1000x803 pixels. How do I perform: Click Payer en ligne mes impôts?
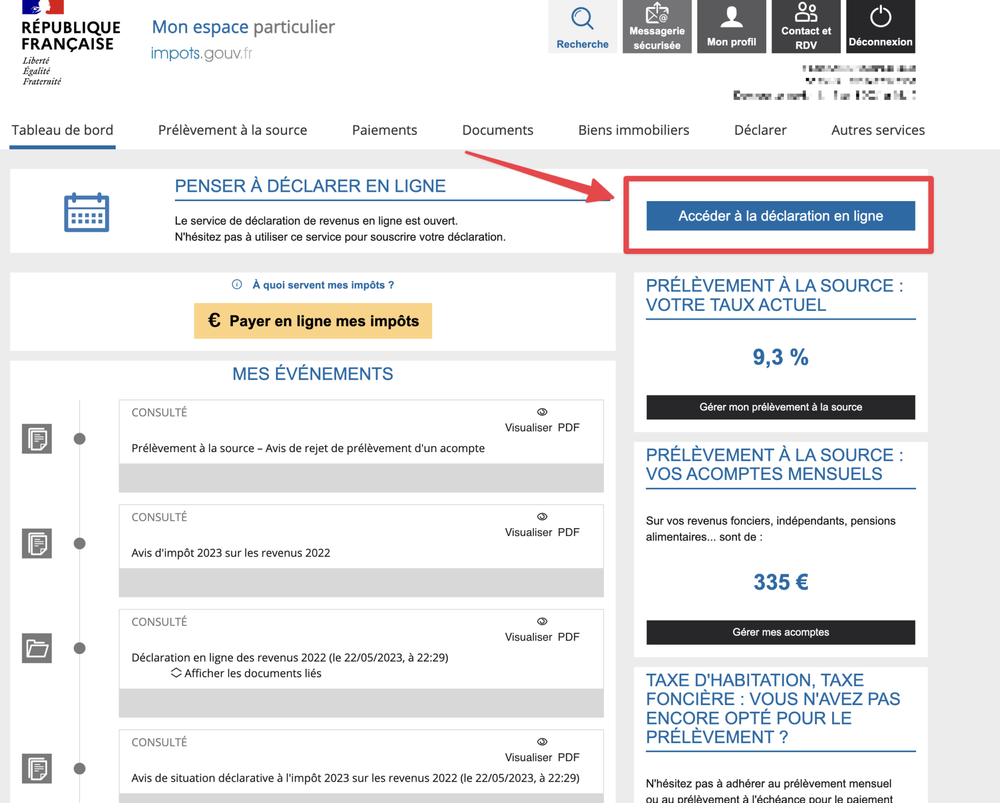312,321
